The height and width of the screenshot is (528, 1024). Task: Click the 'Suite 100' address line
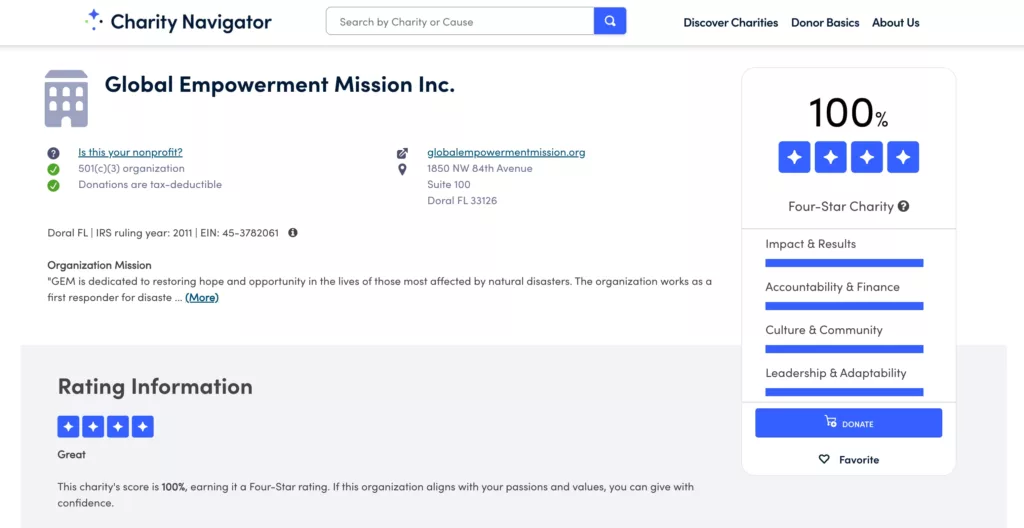point(449,184)
